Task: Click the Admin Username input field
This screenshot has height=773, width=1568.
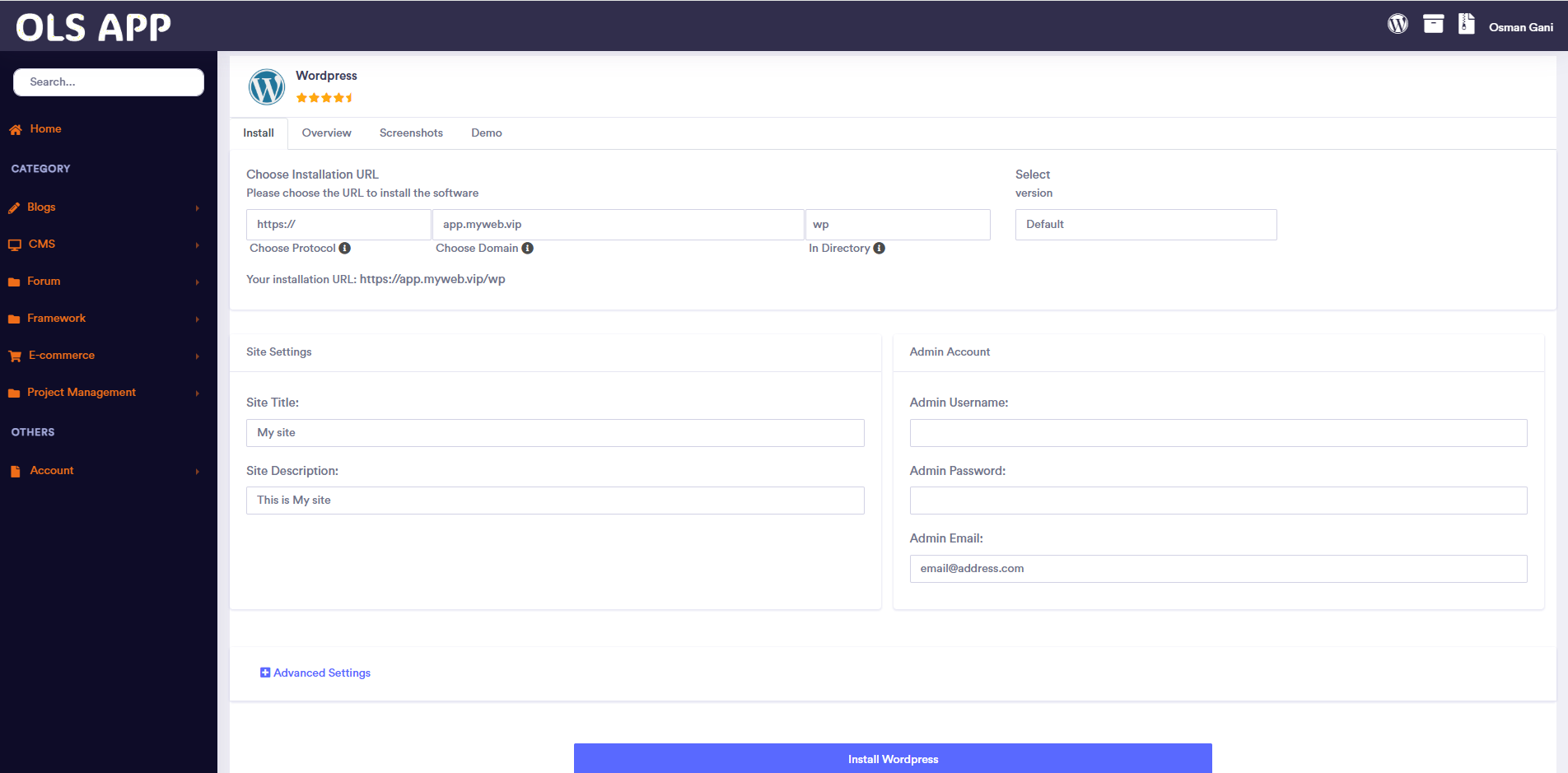Action: (x=1218, y=433)
